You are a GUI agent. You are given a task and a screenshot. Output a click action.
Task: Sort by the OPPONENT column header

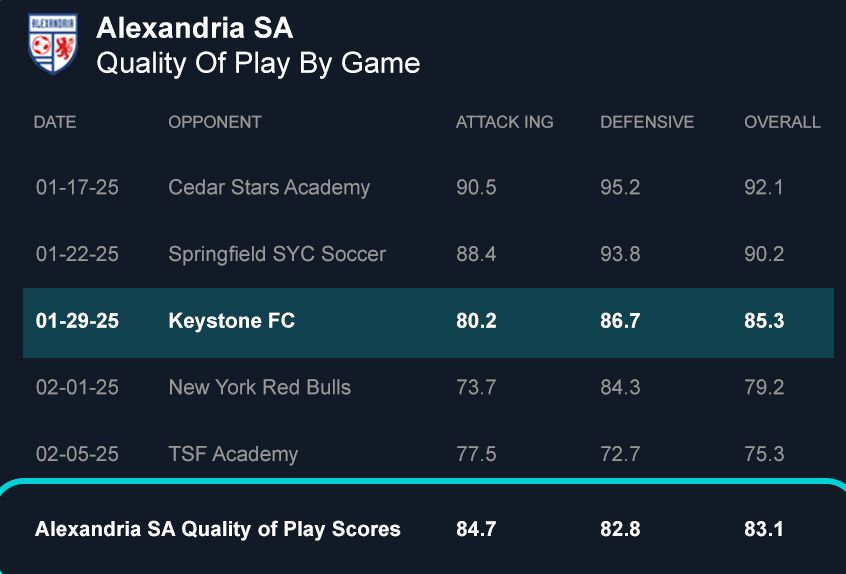click(215, 122)
